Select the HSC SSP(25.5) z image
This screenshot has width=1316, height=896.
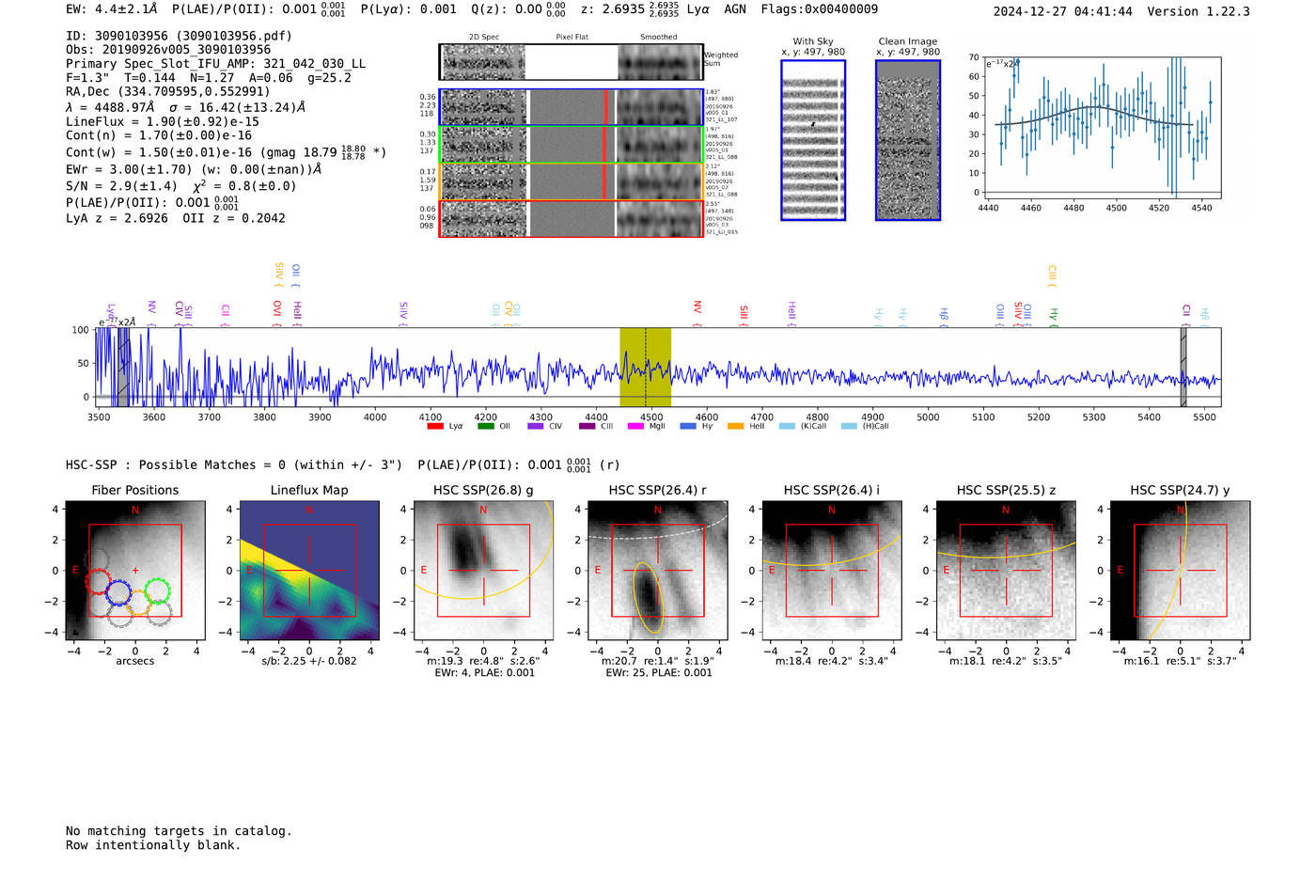(x=1006, y=572)
